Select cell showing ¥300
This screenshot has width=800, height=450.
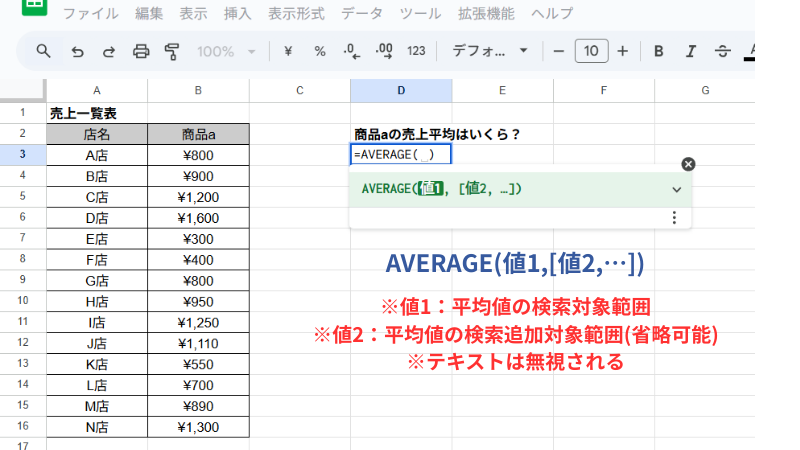click(x=198, y=239)
